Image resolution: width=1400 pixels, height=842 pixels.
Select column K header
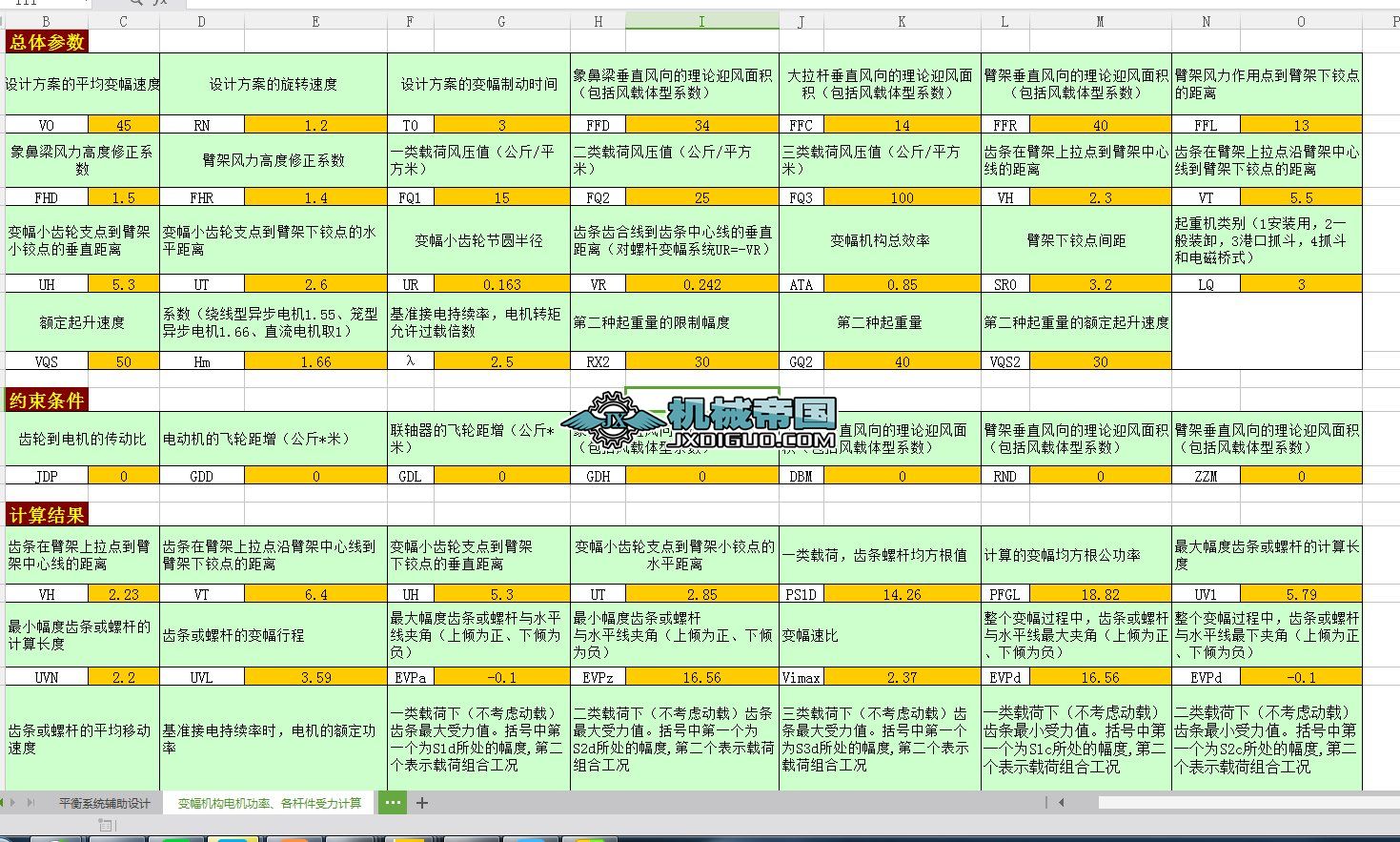(902, 21)
